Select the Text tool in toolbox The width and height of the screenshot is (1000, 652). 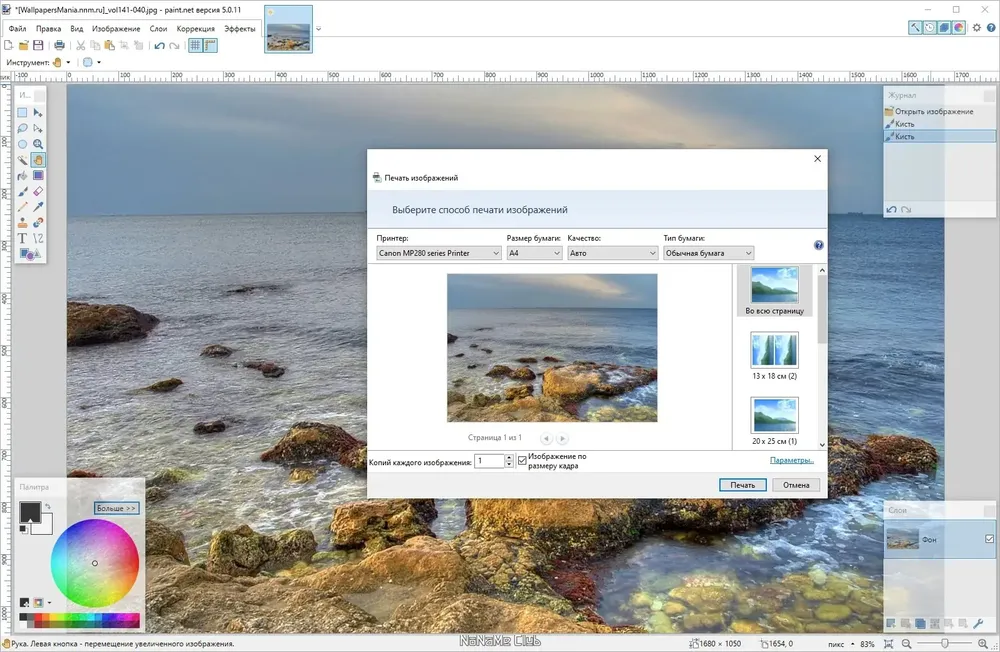coord(22,238)
